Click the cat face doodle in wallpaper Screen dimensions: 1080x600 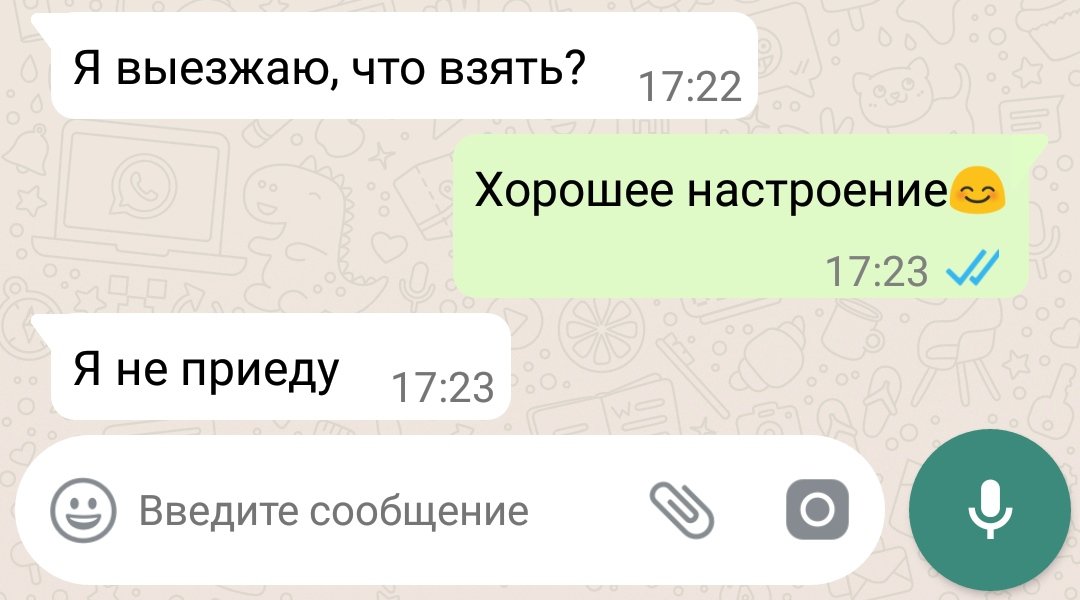[x=893, y=91]
